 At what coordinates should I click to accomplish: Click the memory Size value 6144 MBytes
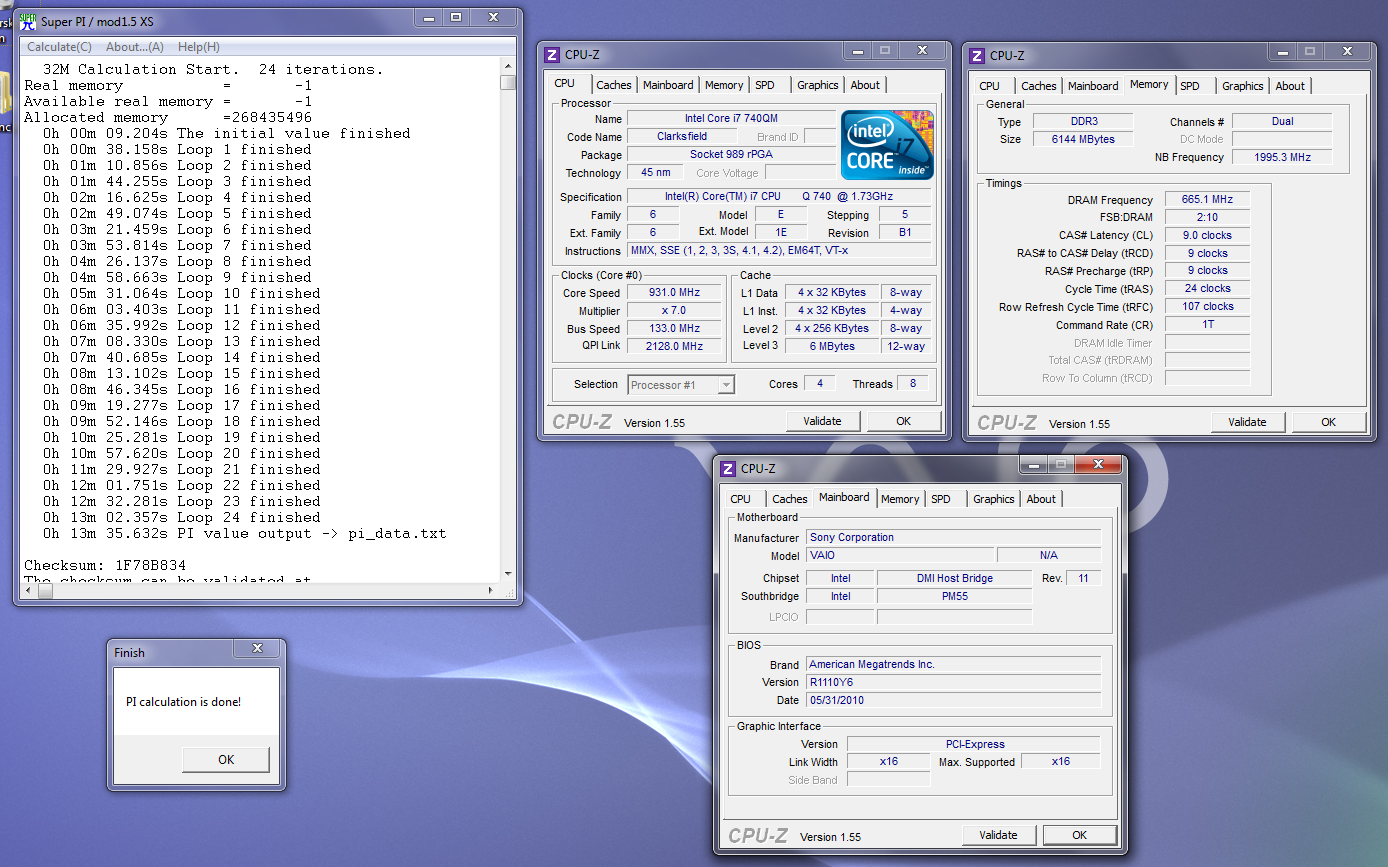[x=1083, y=139]
